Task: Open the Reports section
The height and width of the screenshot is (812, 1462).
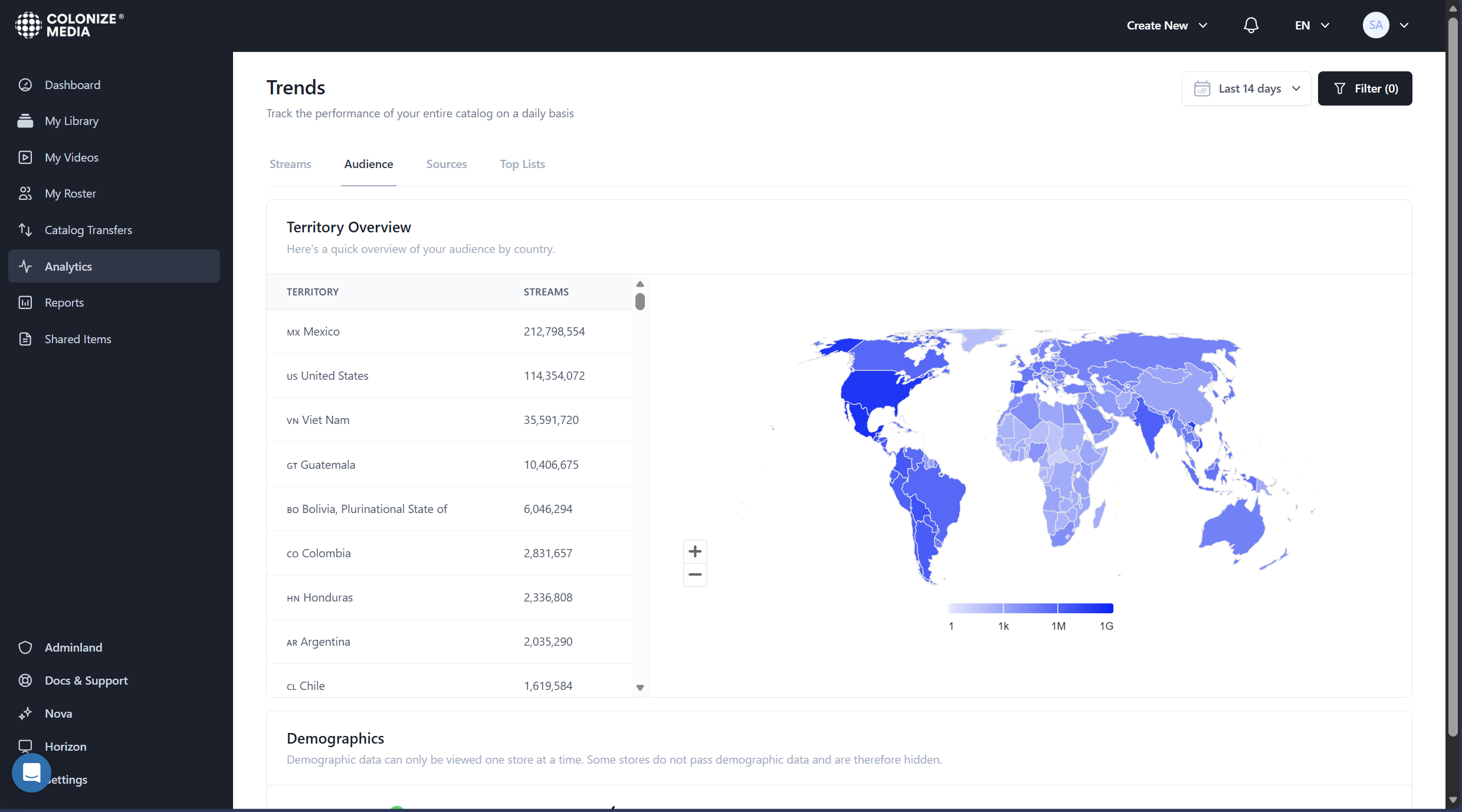Action: [64, 302]
